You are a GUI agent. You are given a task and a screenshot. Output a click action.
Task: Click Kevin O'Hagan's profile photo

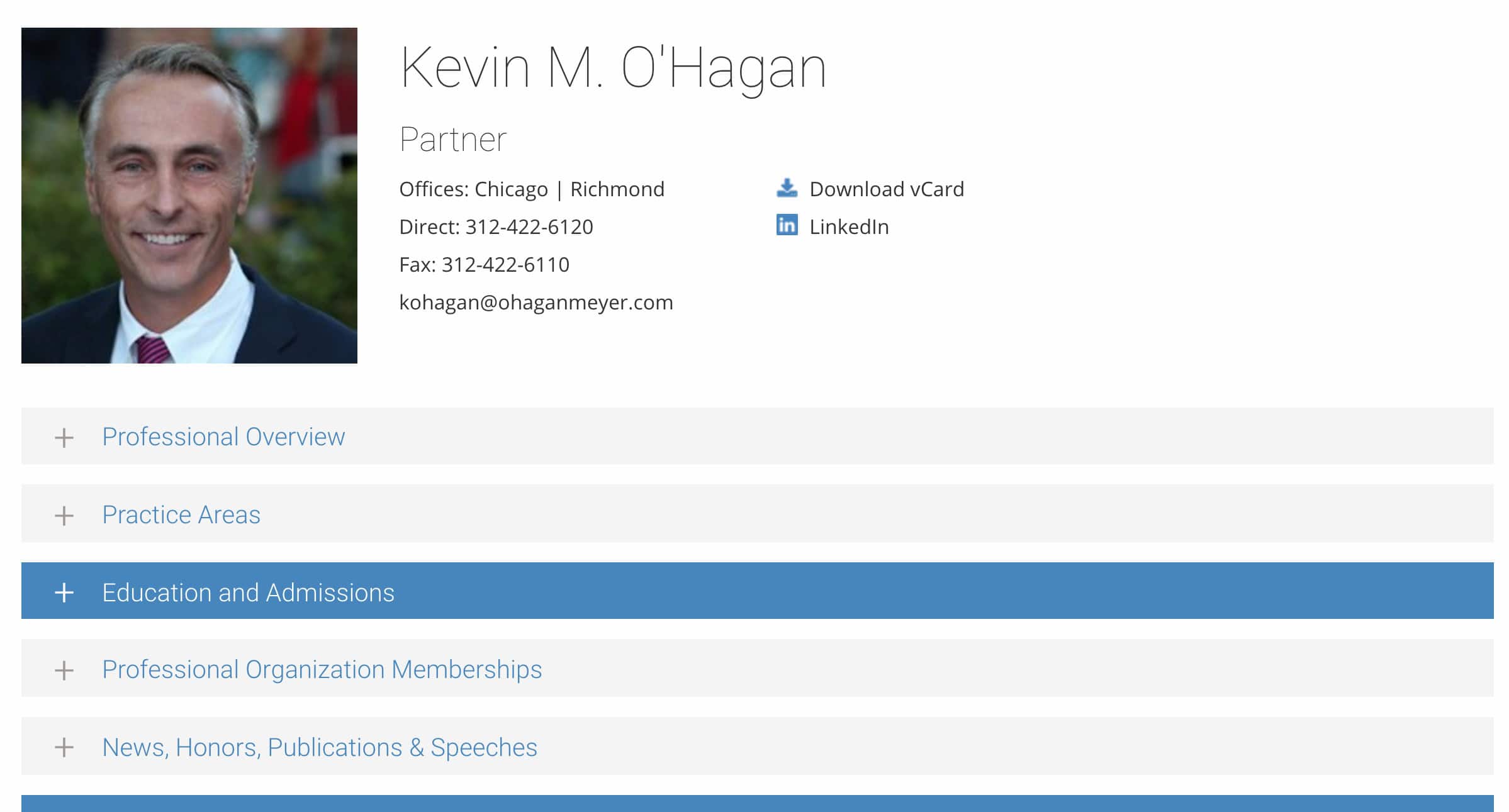(189, 196)
